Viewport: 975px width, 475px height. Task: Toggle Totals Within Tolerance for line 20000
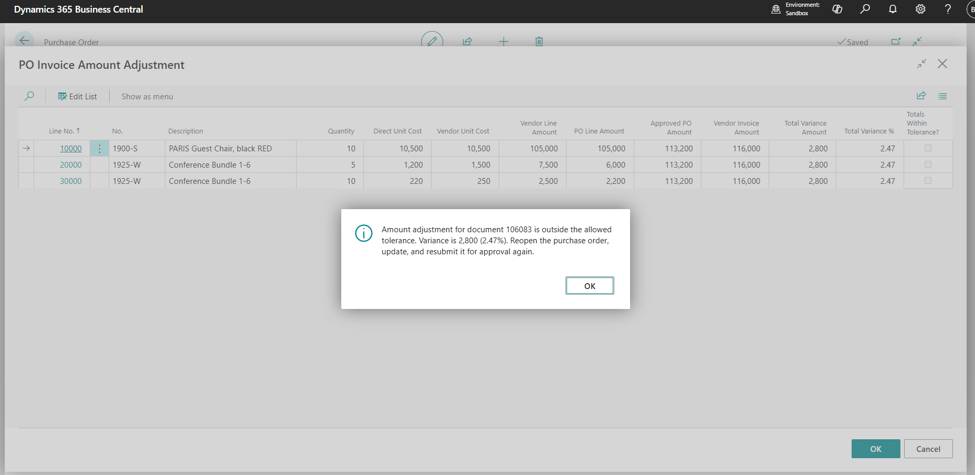click(x=928, y=164)
